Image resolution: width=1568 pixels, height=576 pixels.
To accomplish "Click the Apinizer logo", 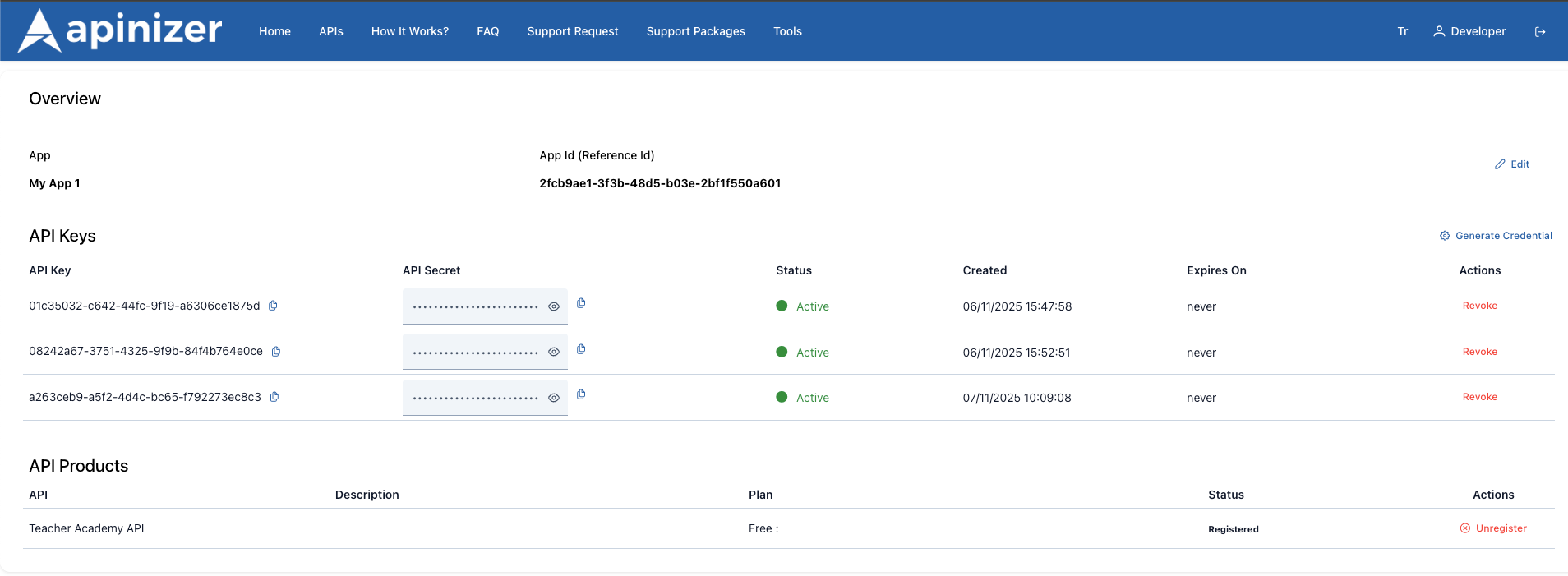I will [120, 30].
